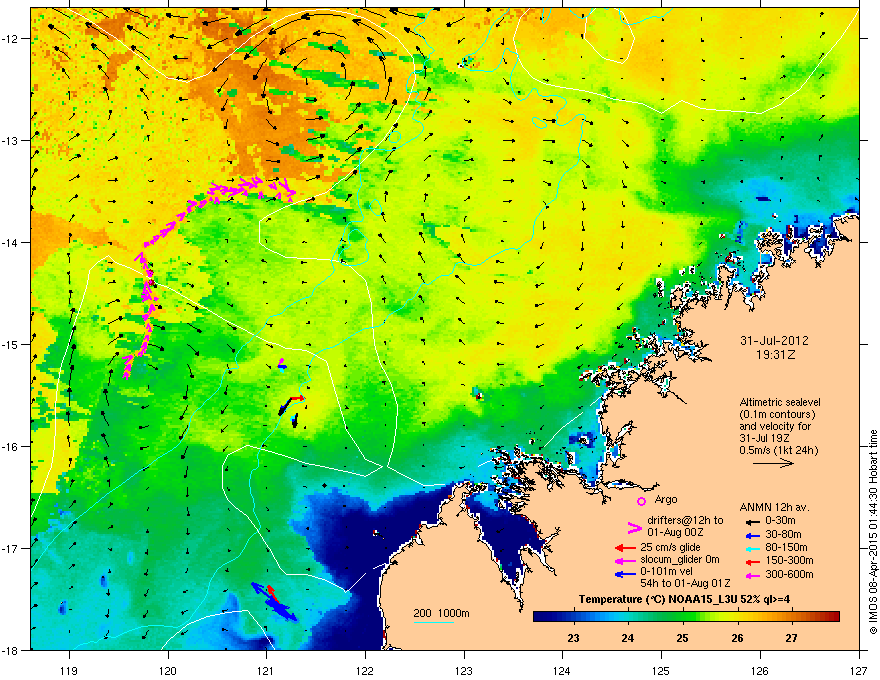This screenshot has width=880, height=680.
Task: Click the "124" longitude axis label
Action: pos(562,670)
